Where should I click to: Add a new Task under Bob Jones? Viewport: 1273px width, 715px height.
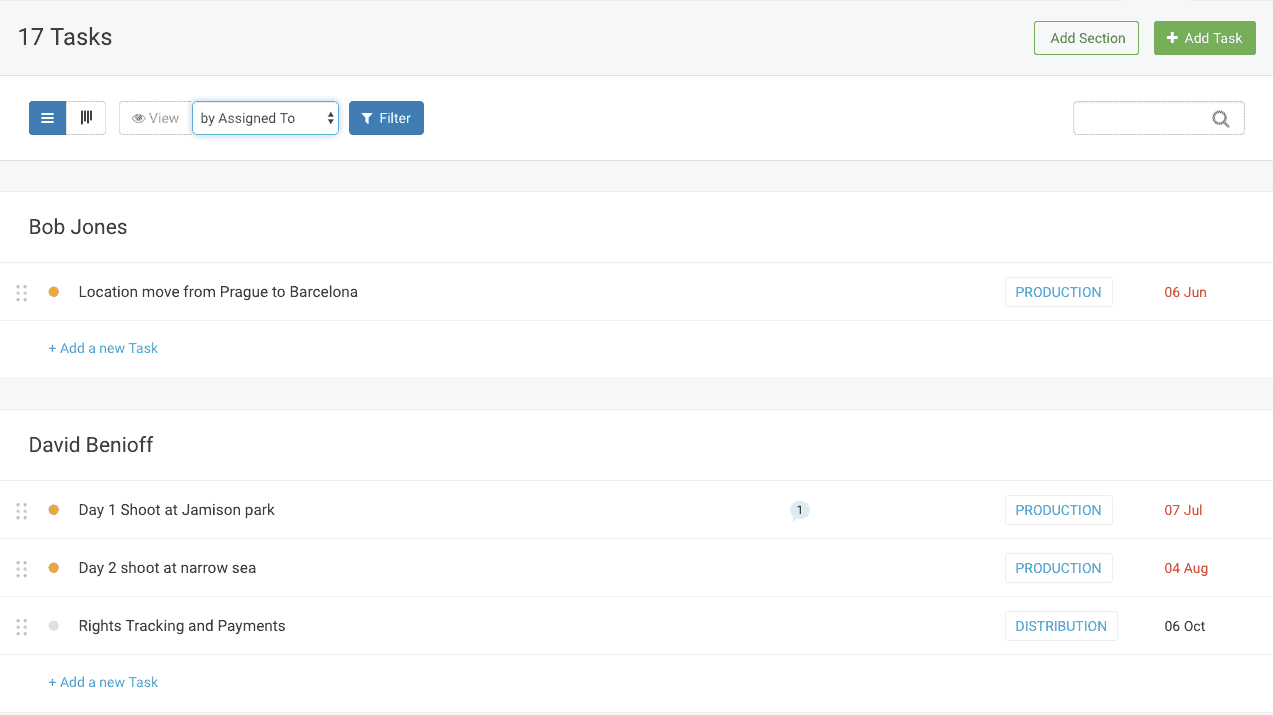(x=103, y=347)
